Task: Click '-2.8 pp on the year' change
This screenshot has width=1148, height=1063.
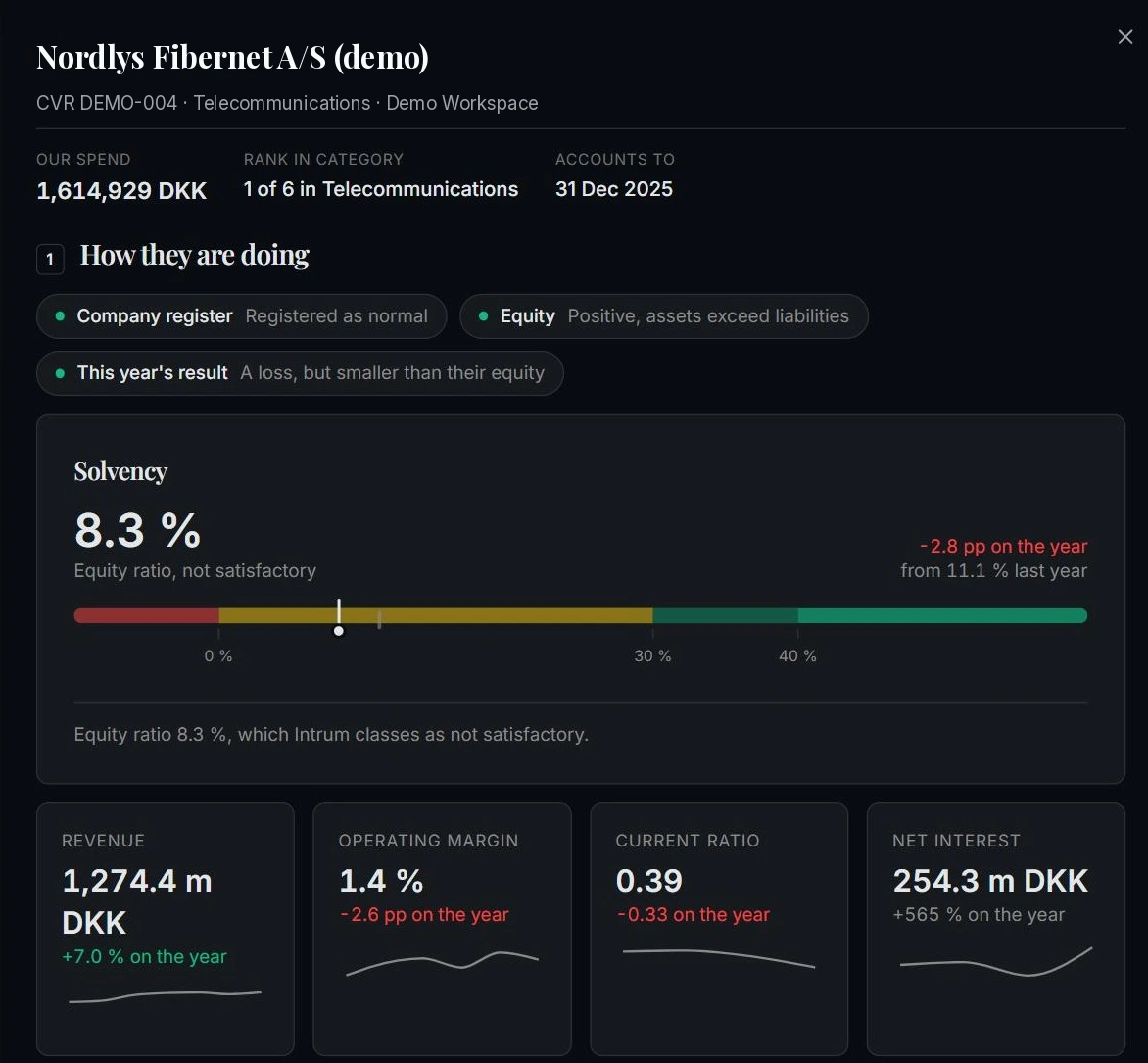Action: click(x=1003, y=546)
